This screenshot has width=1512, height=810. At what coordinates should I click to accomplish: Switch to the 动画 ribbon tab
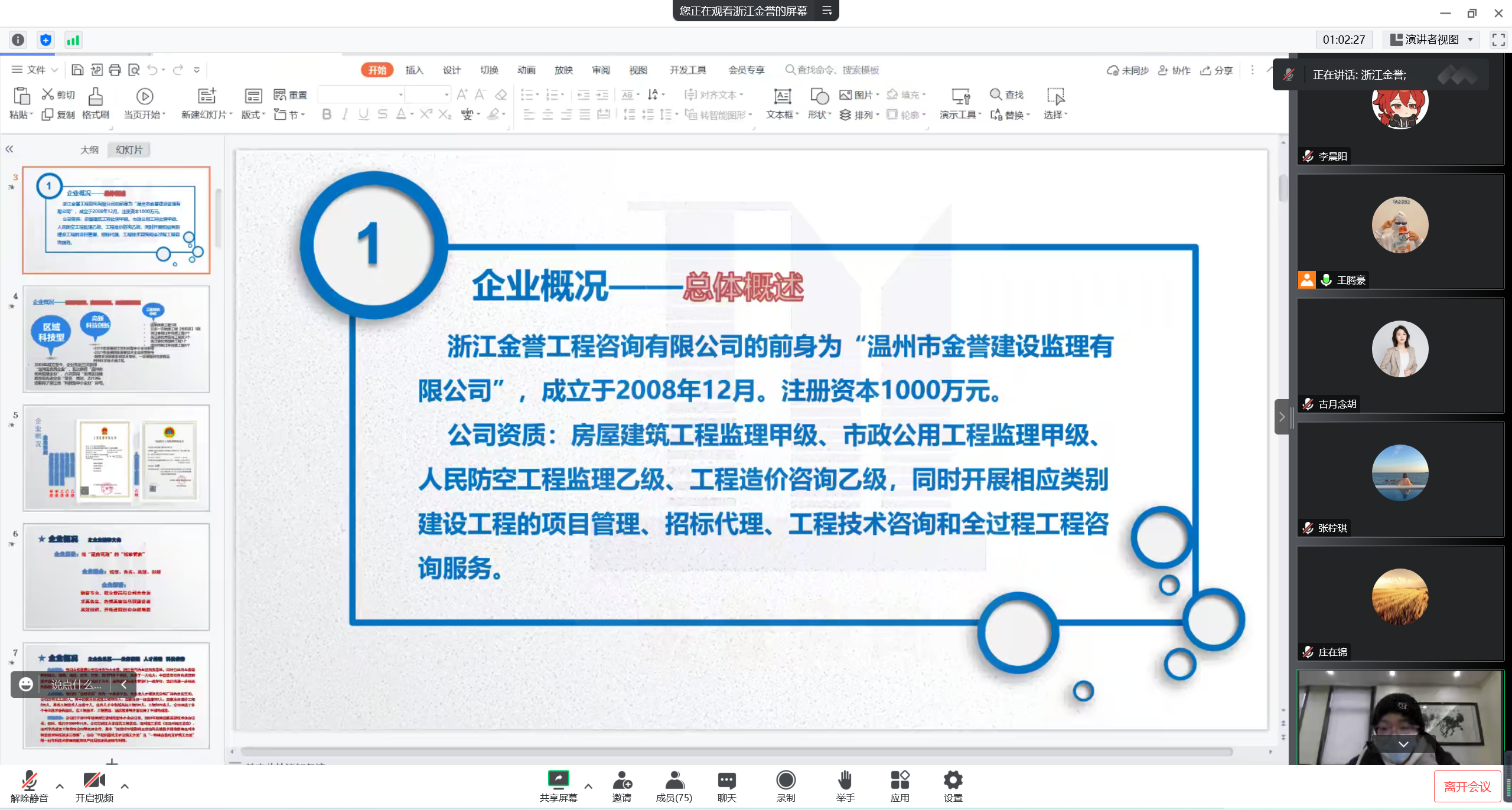526,70
